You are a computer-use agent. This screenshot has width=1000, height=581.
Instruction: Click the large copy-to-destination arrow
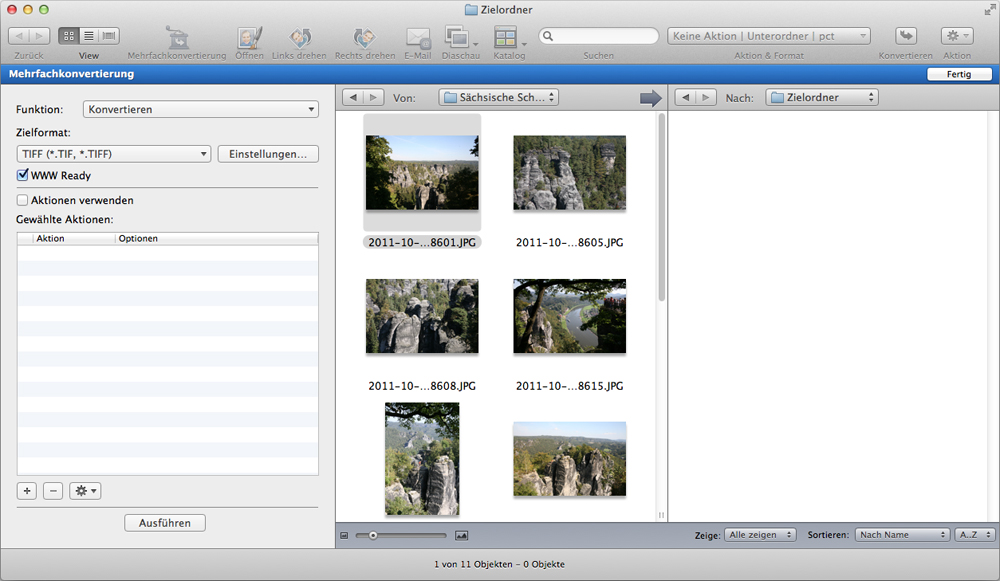coord(651,97)
